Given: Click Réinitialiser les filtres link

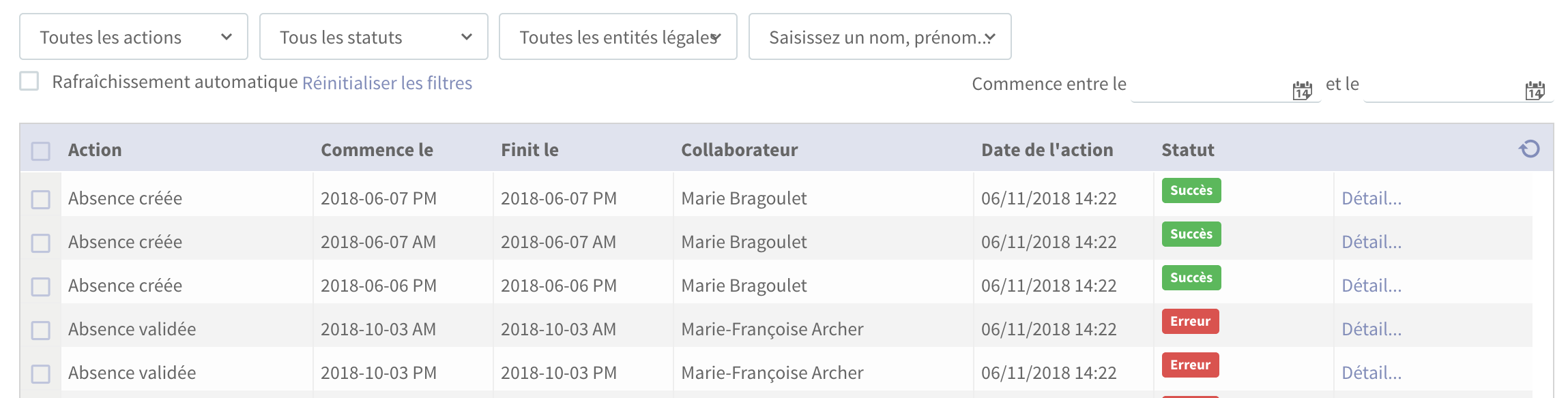Looking at the screenshot, I should 387,82.
